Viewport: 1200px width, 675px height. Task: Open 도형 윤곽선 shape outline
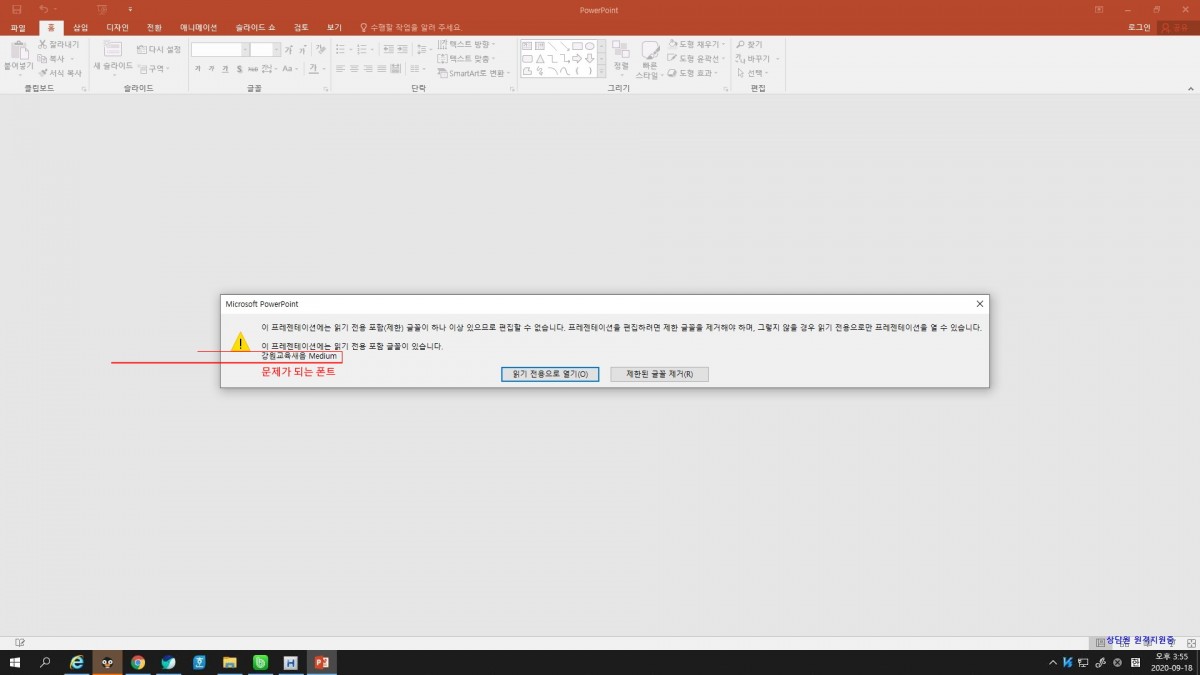696,58
